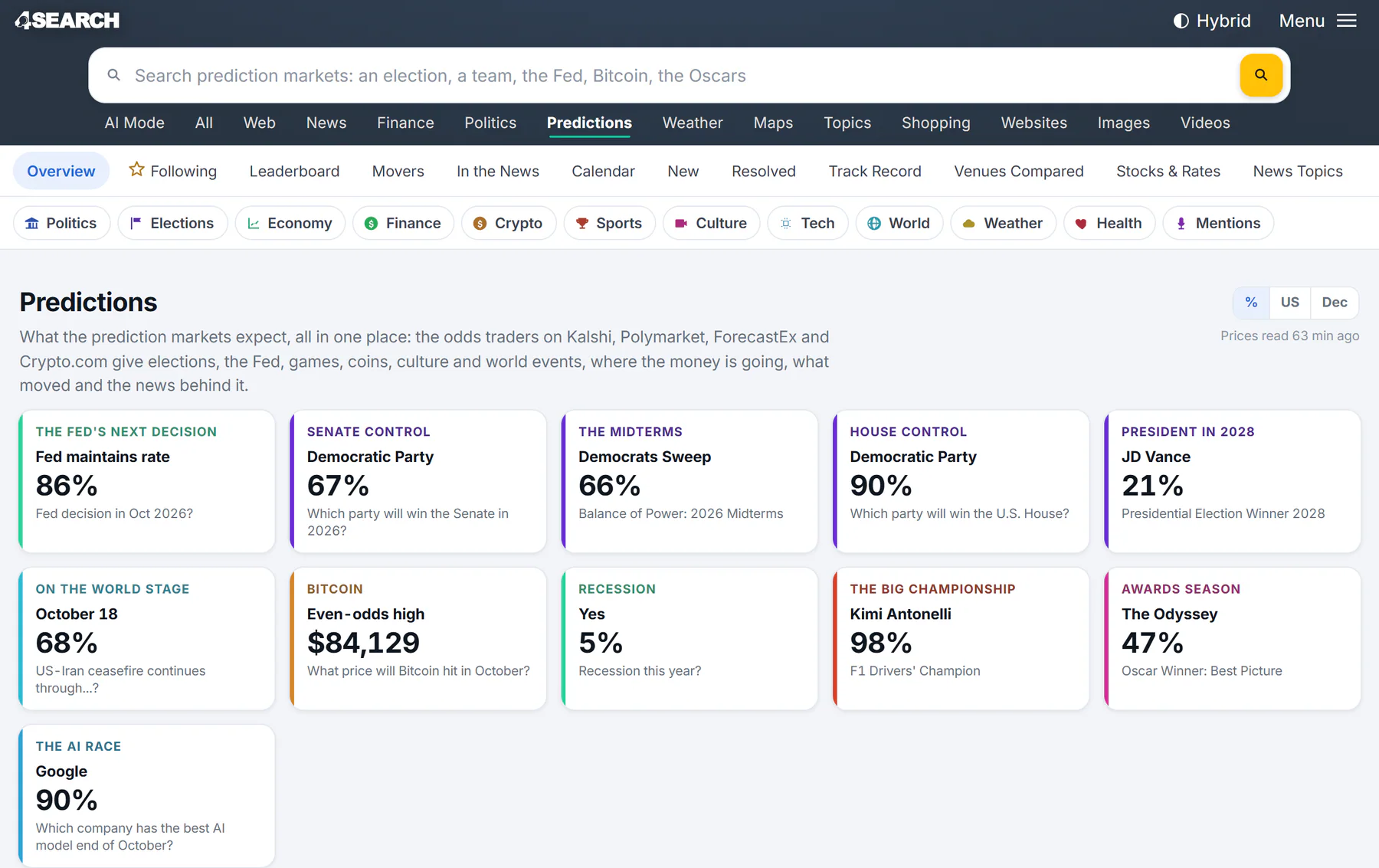This screenshot has height=868, width=1379.
Task: Open the Weather tab in header navigation
Action: (693, 123)
